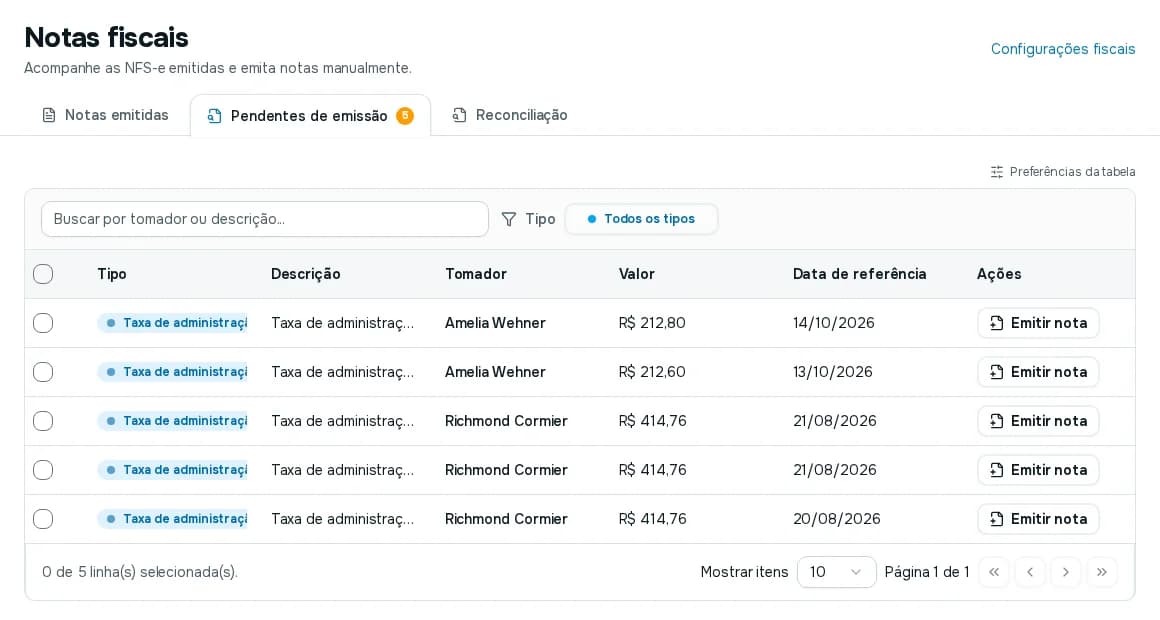Jump to the first page with the double-left arrow
This screenshot has height=620, width=1160.
(994, 572)
